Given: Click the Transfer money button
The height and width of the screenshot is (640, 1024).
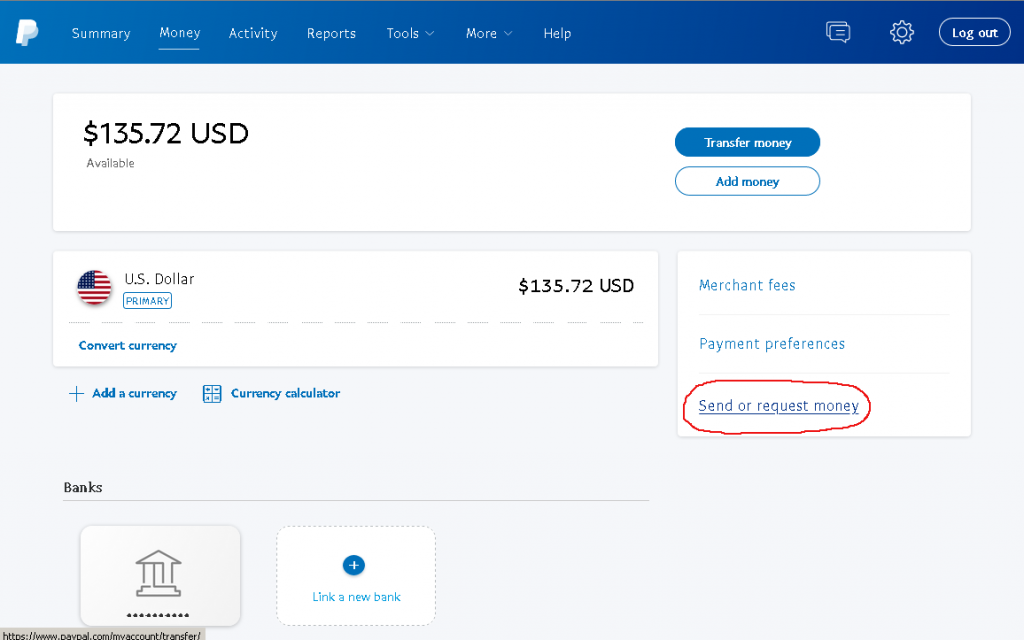Looking at the screenshot, I should pyautogui.click(x=747, y=141).
